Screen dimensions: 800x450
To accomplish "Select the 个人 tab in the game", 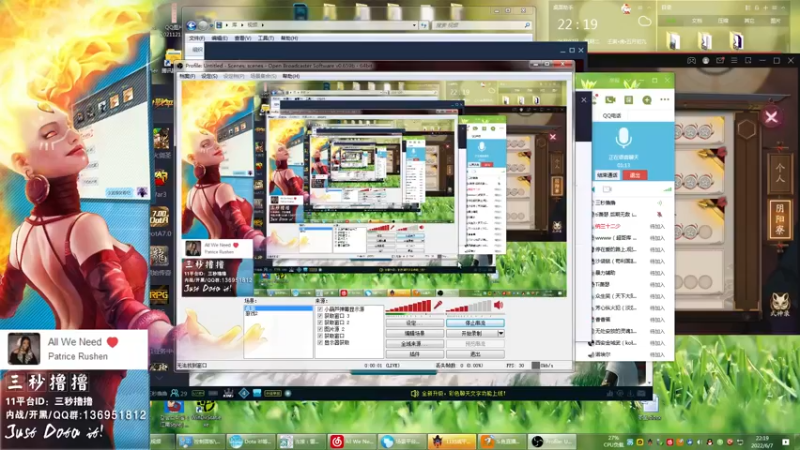I will (x=780, y=172).
